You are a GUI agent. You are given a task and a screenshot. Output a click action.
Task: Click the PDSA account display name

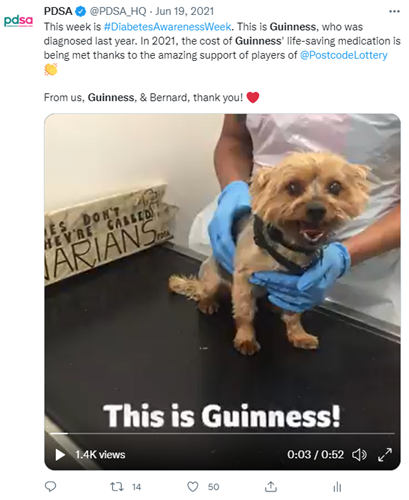tap(58, 11)
